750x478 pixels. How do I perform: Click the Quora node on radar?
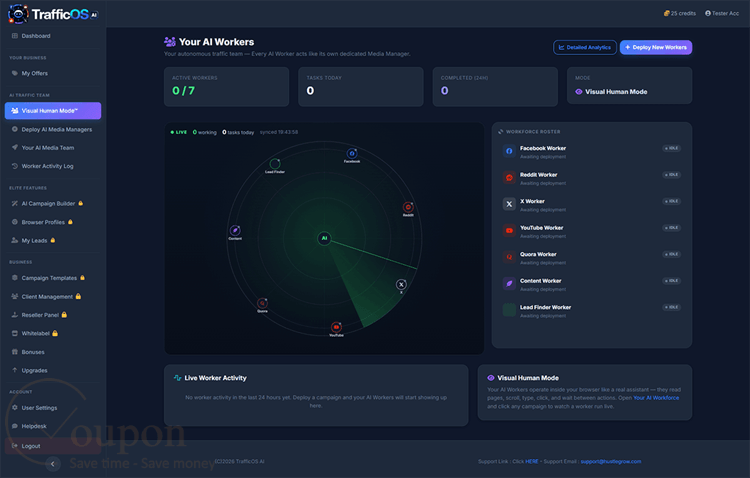click(x=262, y=303)
